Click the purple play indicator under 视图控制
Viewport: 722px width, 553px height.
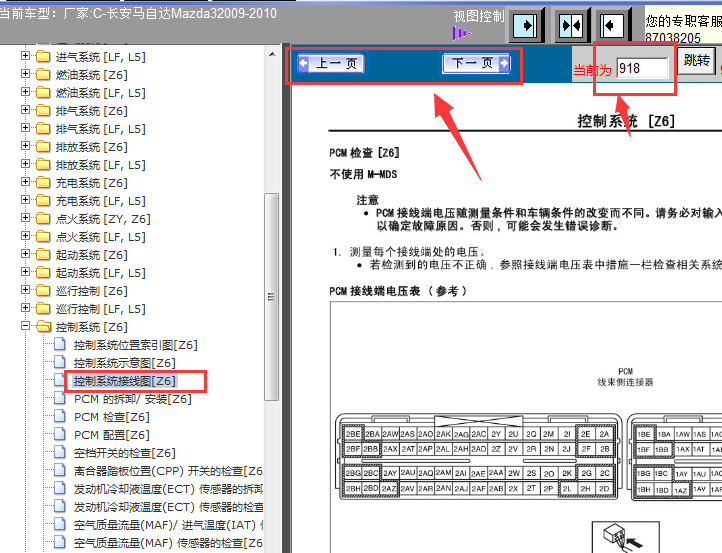point(461,33)
